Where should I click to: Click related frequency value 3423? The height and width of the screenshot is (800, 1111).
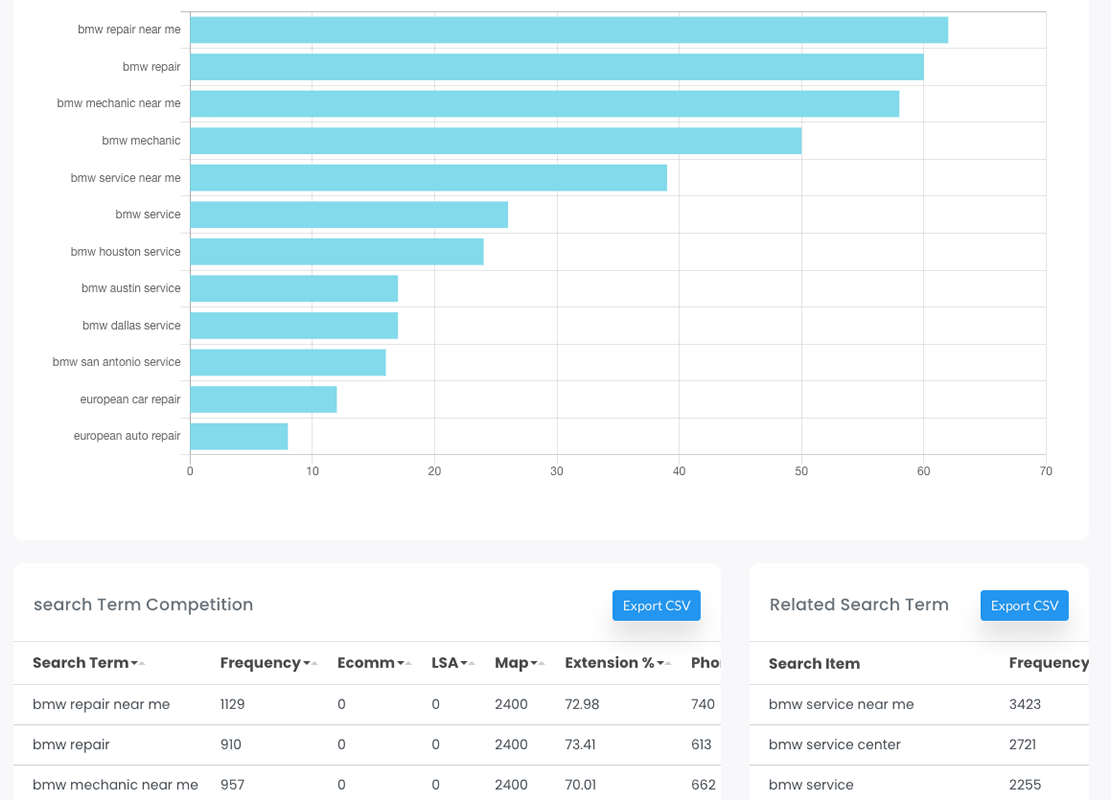pos(1025,704)
